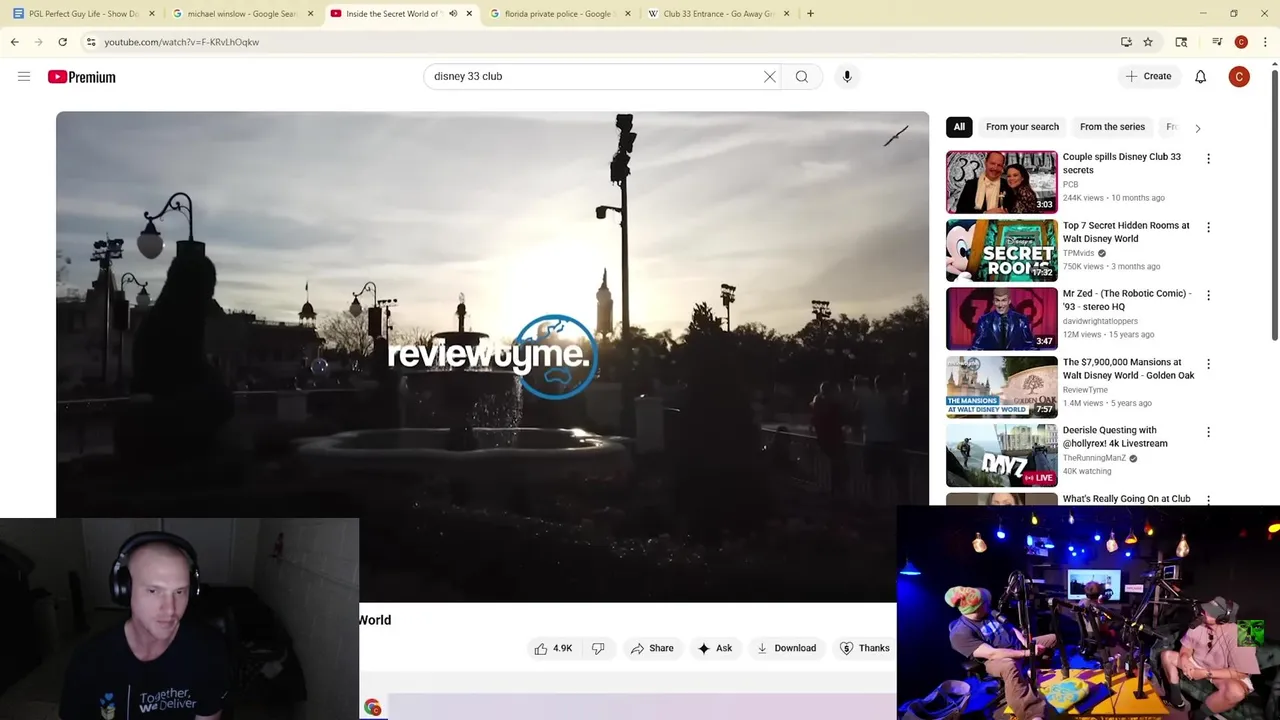The image size is (1280, 720).
Task: Open Golden Oak Mansions thumbnail
Action: coord(1001,387)
